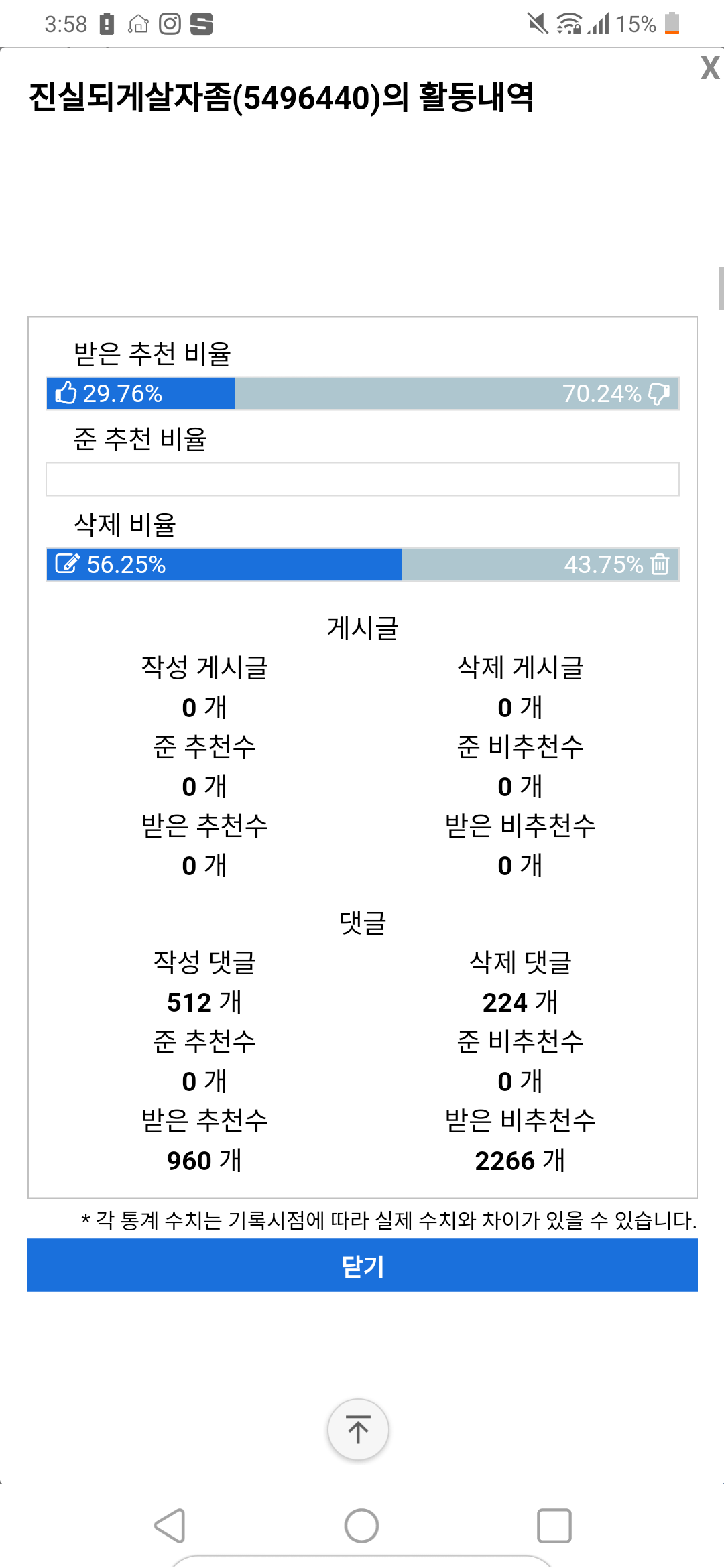Close the activity popup with X
This screenshot has height=1568, width=724.
(x=710, y=68)
